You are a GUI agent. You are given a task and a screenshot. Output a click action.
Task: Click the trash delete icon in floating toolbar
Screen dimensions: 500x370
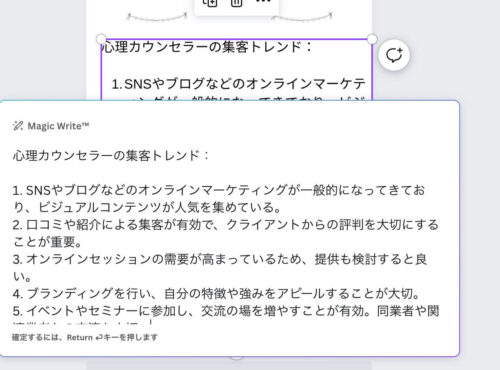[236, 3]
